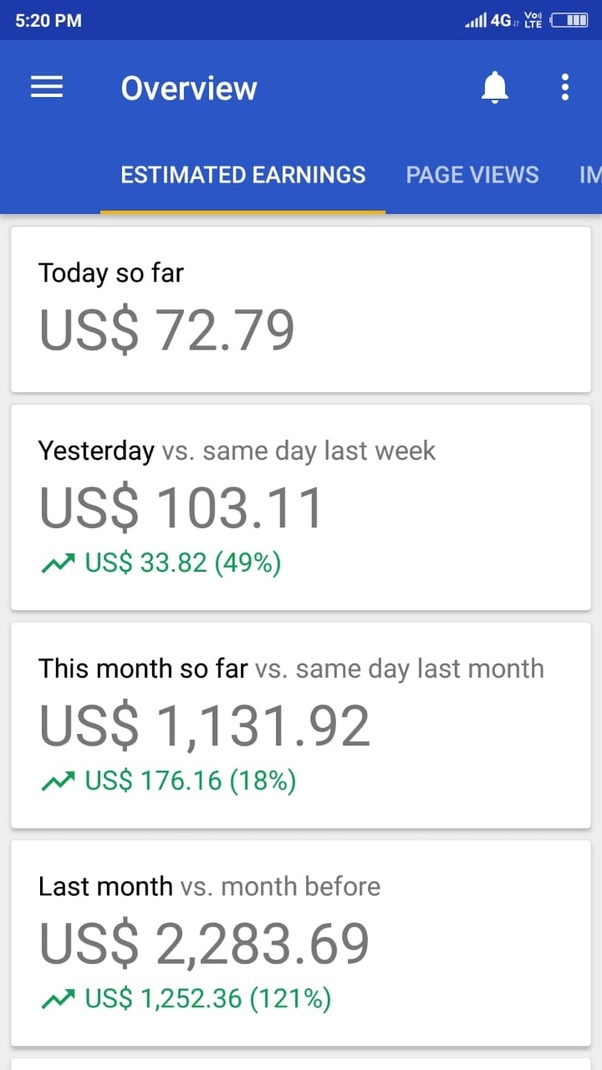Open the Today so far earnings card
Image resolution: width=602 pixels, height=1070 pixels.
301,309
